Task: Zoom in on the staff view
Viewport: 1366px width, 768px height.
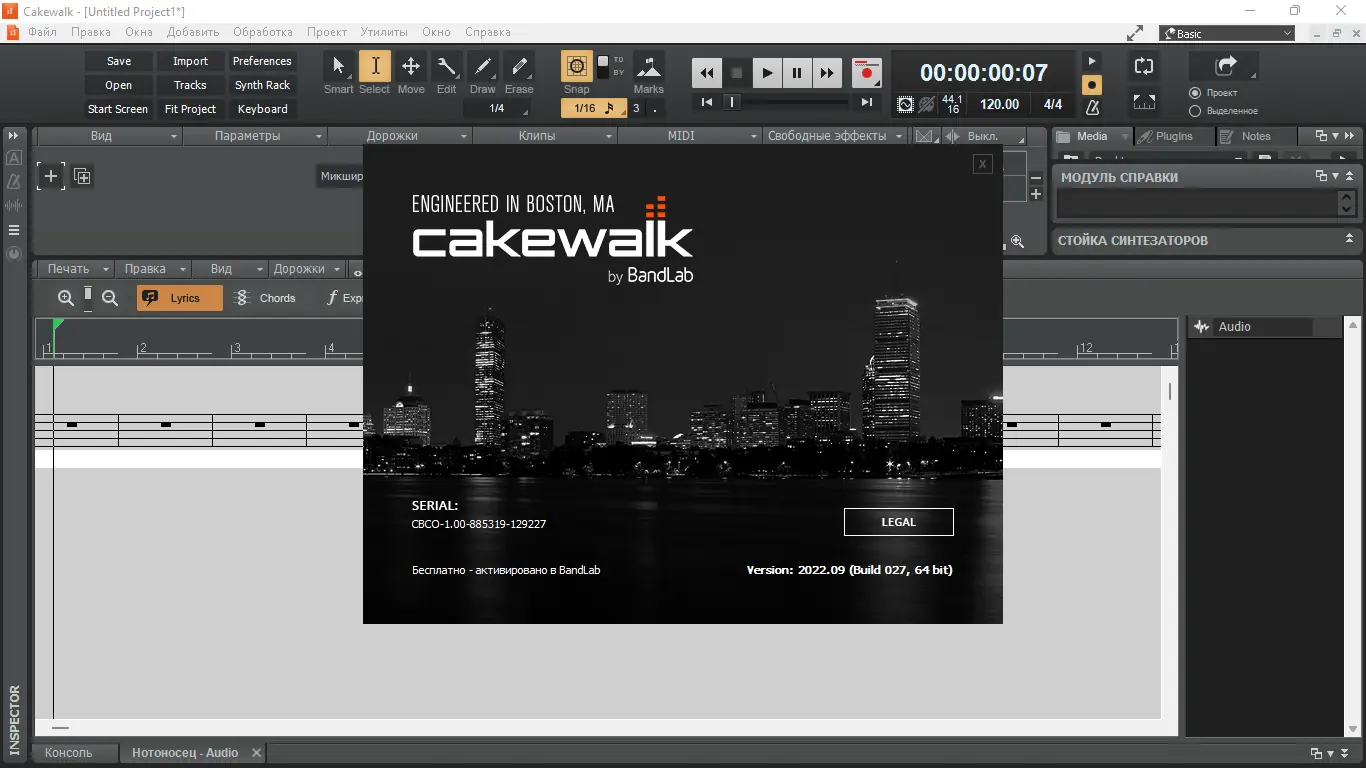Action: click(66, 298)
